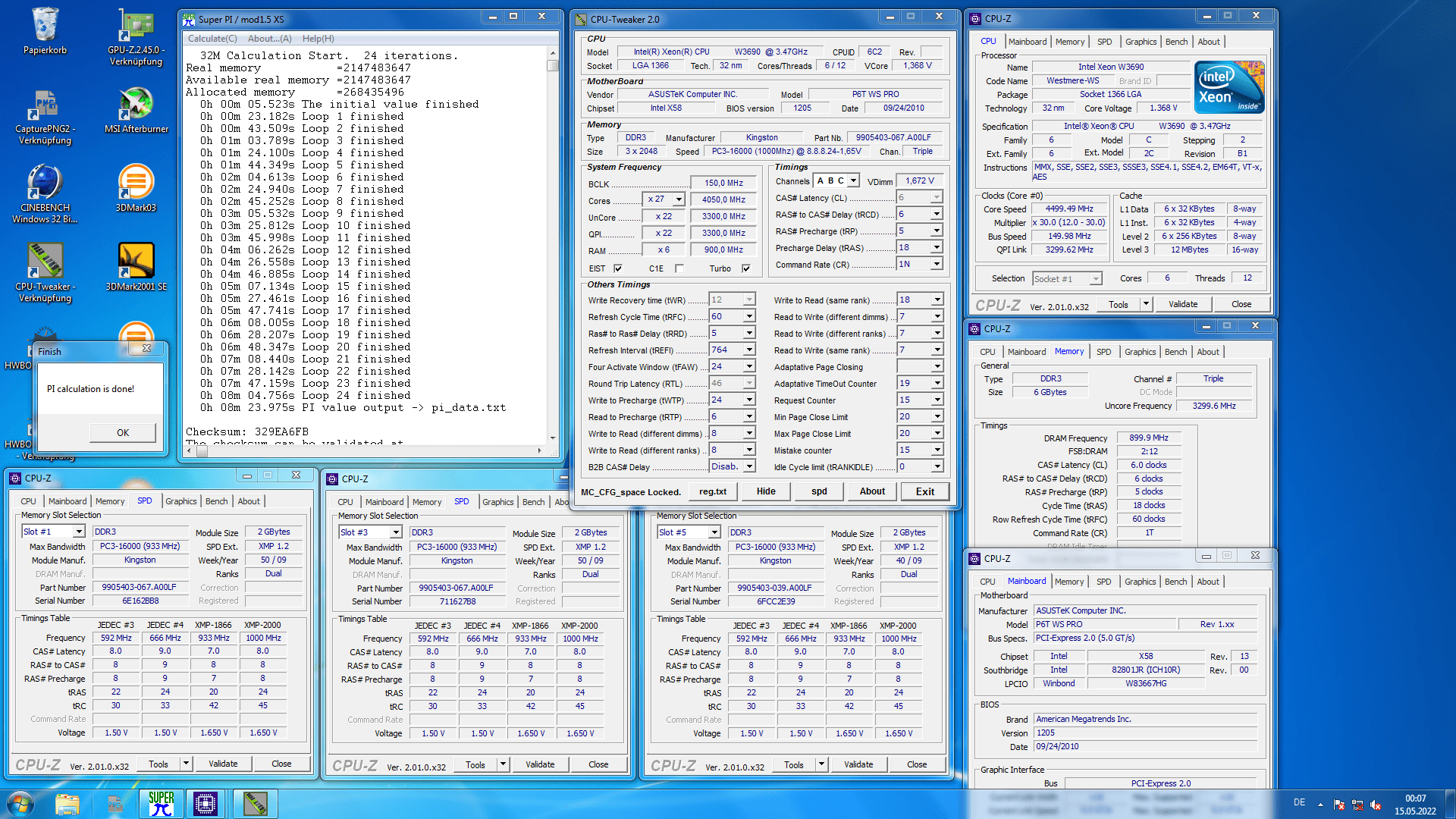Select the CPU-Z taskbar icon
Viewport: 1456px width, 819px height.
[x=206, y=804]
